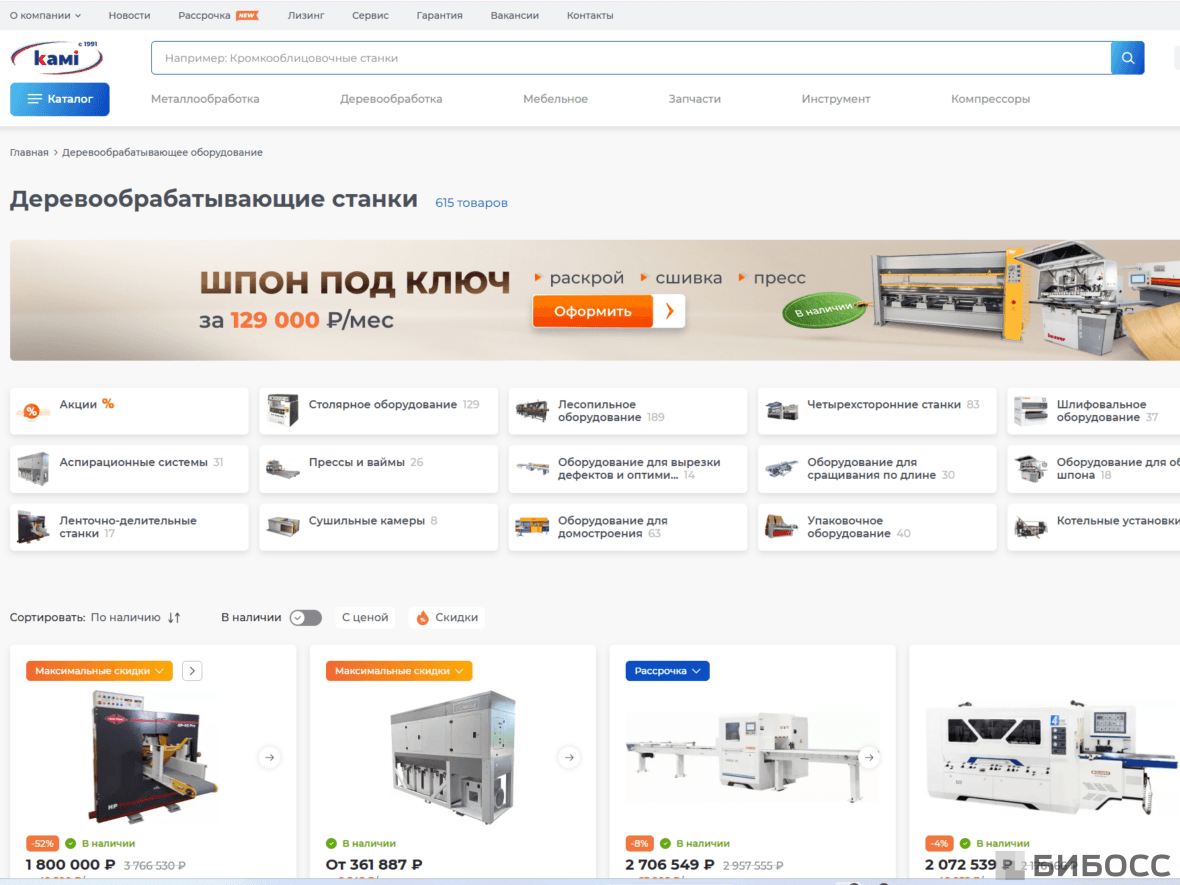The width and height of the screenshot is (1180, 885).
Task: Open the grey aspiration unit product thumbnail
Action: click(x=454, y=758)
